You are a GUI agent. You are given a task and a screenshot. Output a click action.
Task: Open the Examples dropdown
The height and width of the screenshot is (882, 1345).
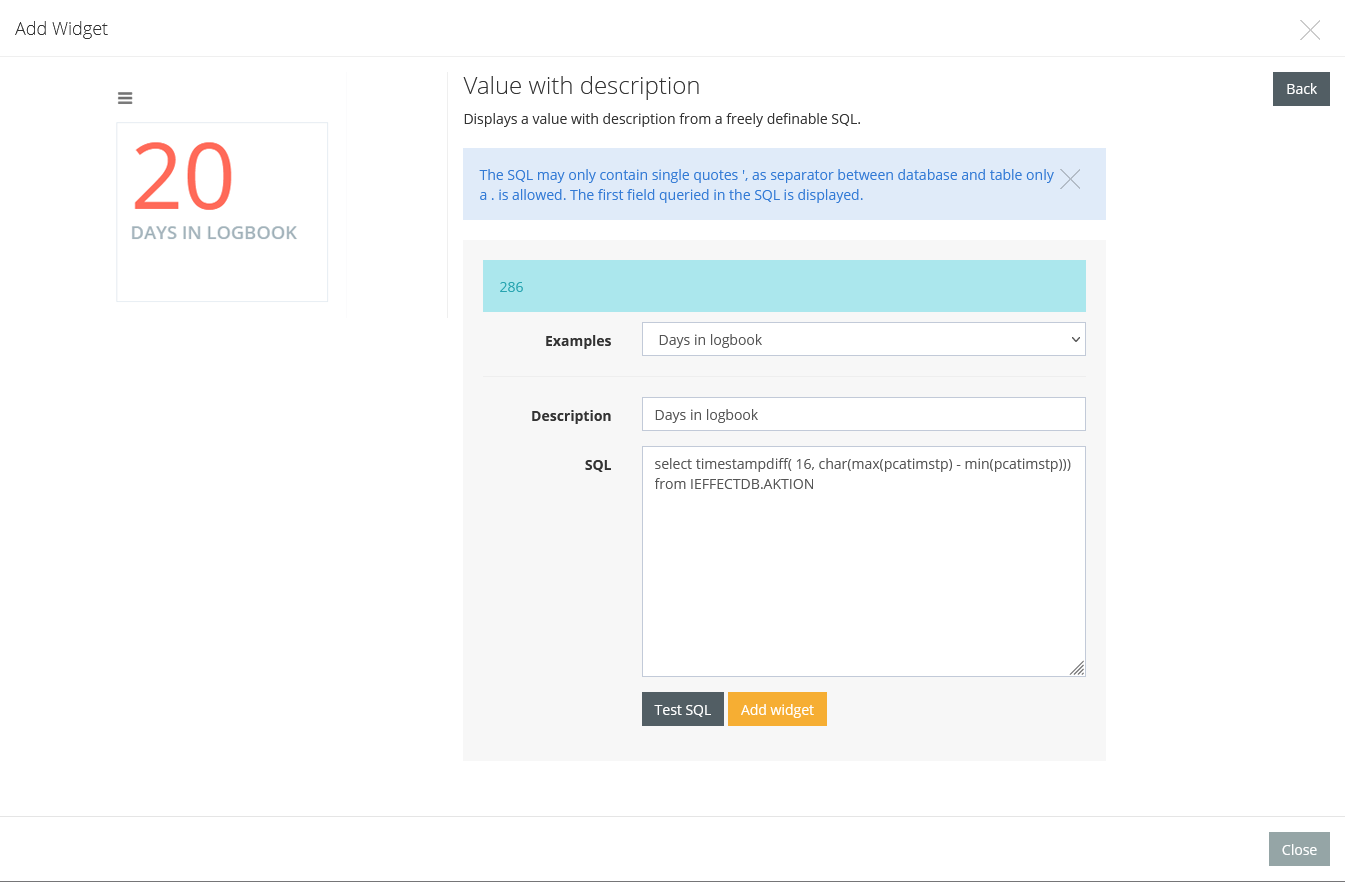pos(863,340)
